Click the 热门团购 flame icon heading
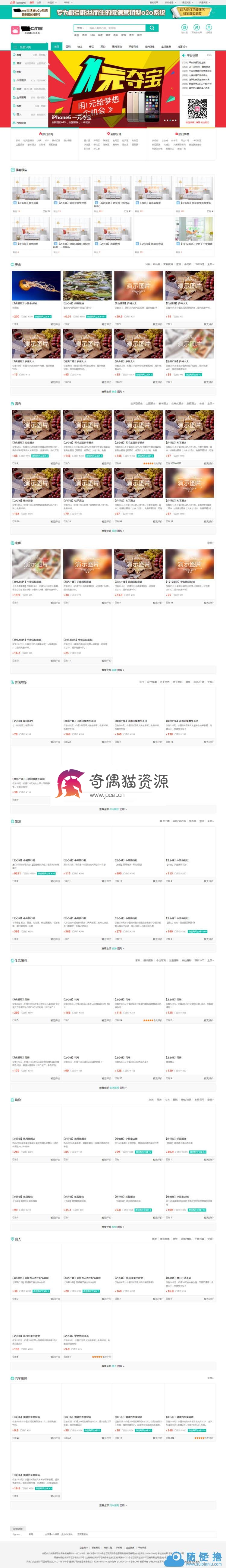 pos(46,134)
